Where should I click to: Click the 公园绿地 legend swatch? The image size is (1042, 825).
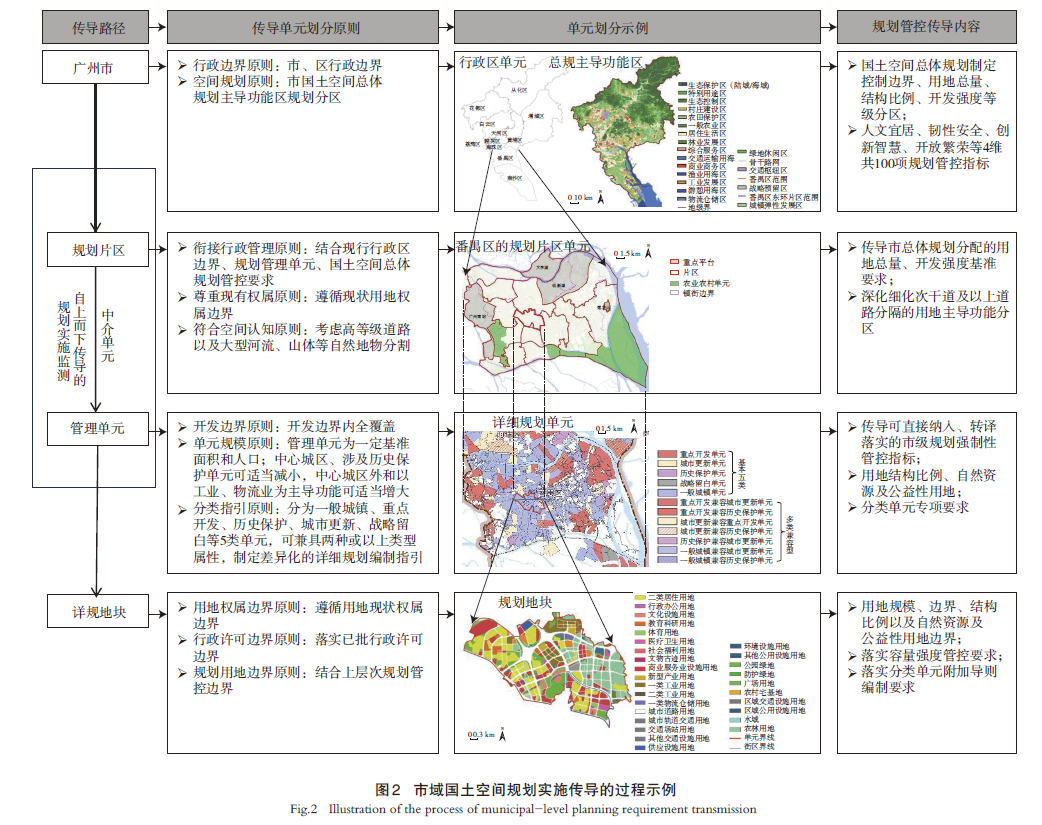[735, 665]
